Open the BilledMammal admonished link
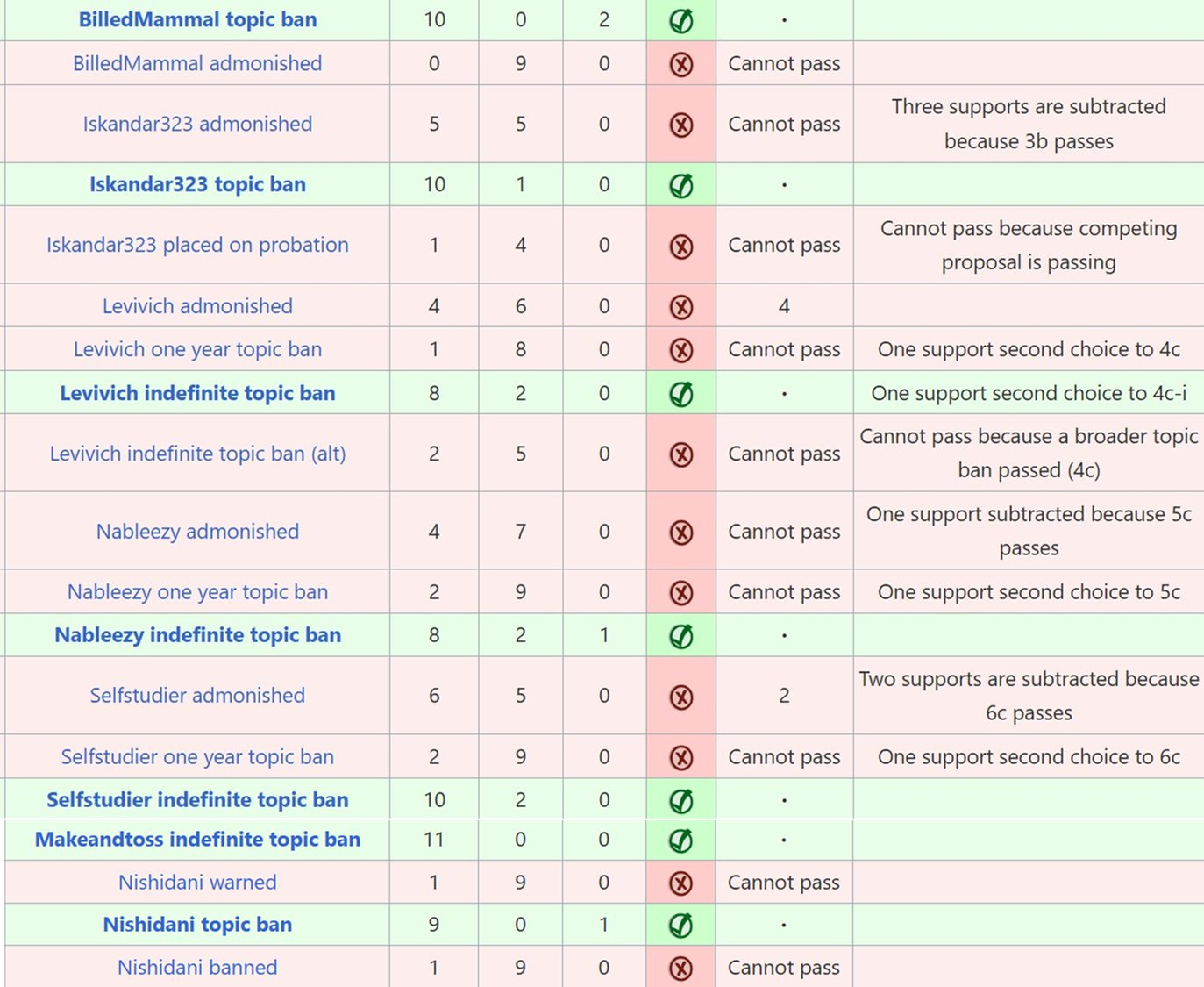Viewport: 1204px width, 987px height. (x=197, y=63)
